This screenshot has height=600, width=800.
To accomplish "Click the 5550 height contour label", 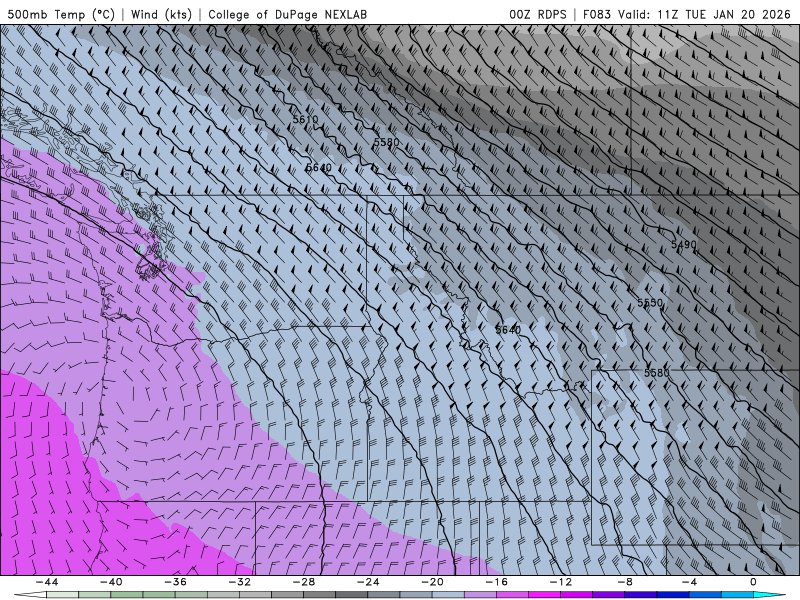I will click(650, 303).
